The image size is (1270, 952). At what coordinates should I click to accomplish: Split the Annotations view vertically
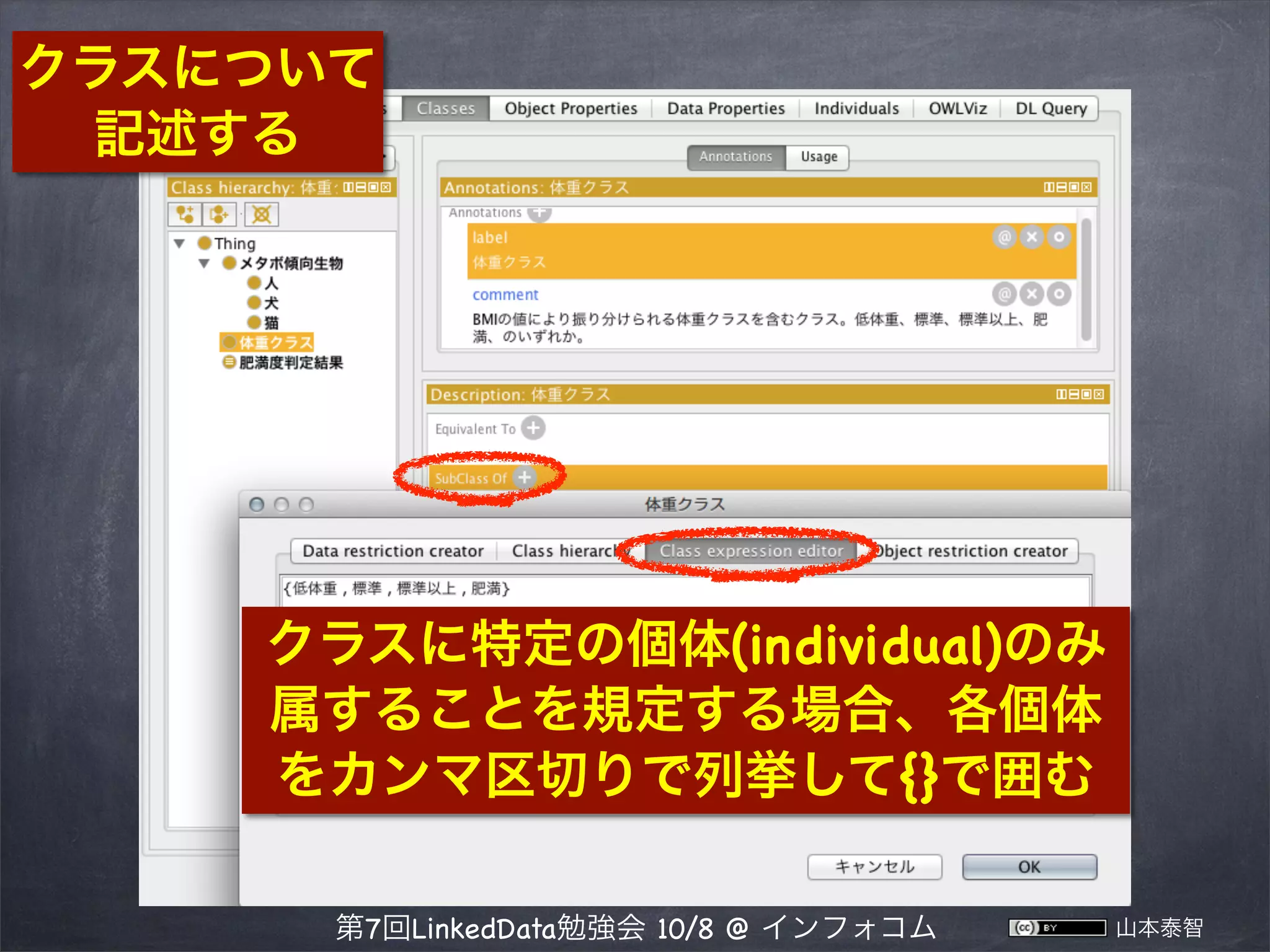tap(1049, 187)
